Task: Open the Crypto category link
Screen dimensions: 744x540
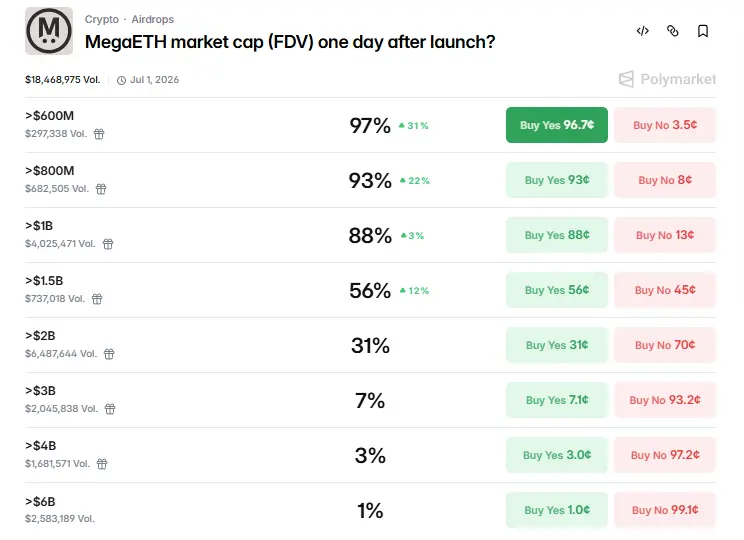Action: (x=101, y=19)
